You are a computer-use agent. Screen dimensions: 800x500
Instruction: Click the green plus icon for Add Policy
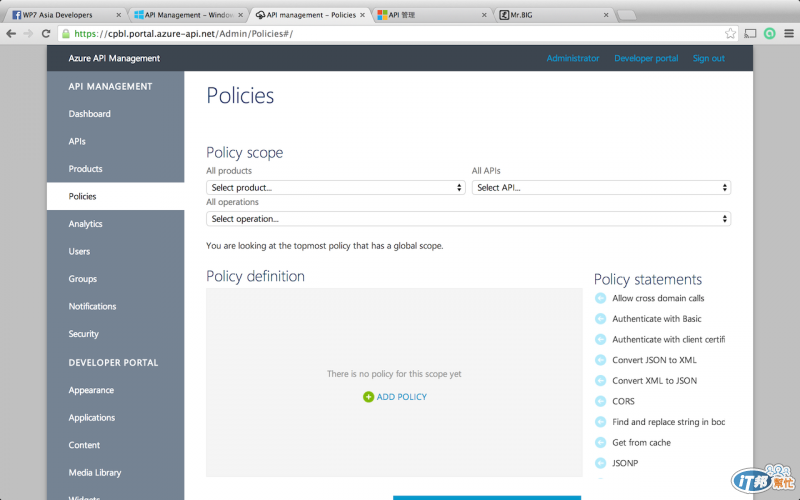tap(368, 397)
